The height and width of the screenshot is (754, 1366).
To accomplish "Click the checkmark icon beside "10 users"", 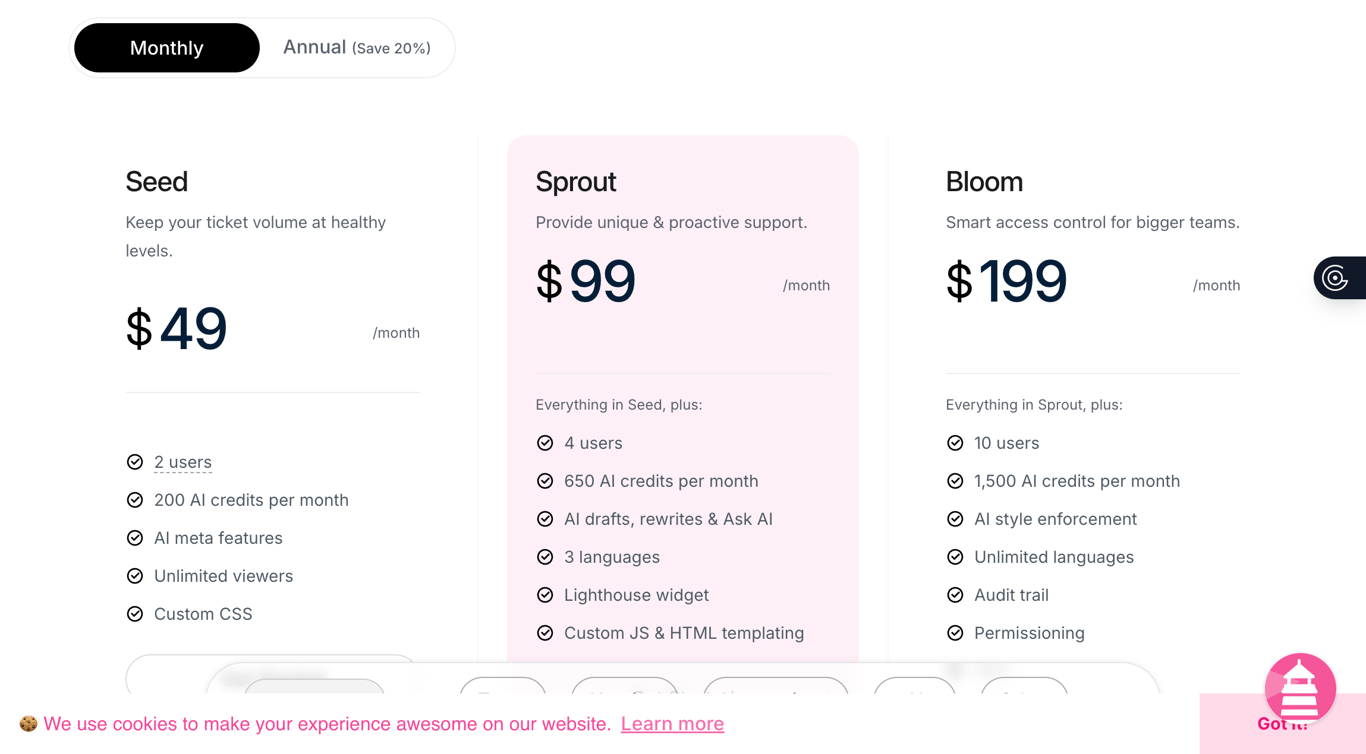I will click(955, 442).
